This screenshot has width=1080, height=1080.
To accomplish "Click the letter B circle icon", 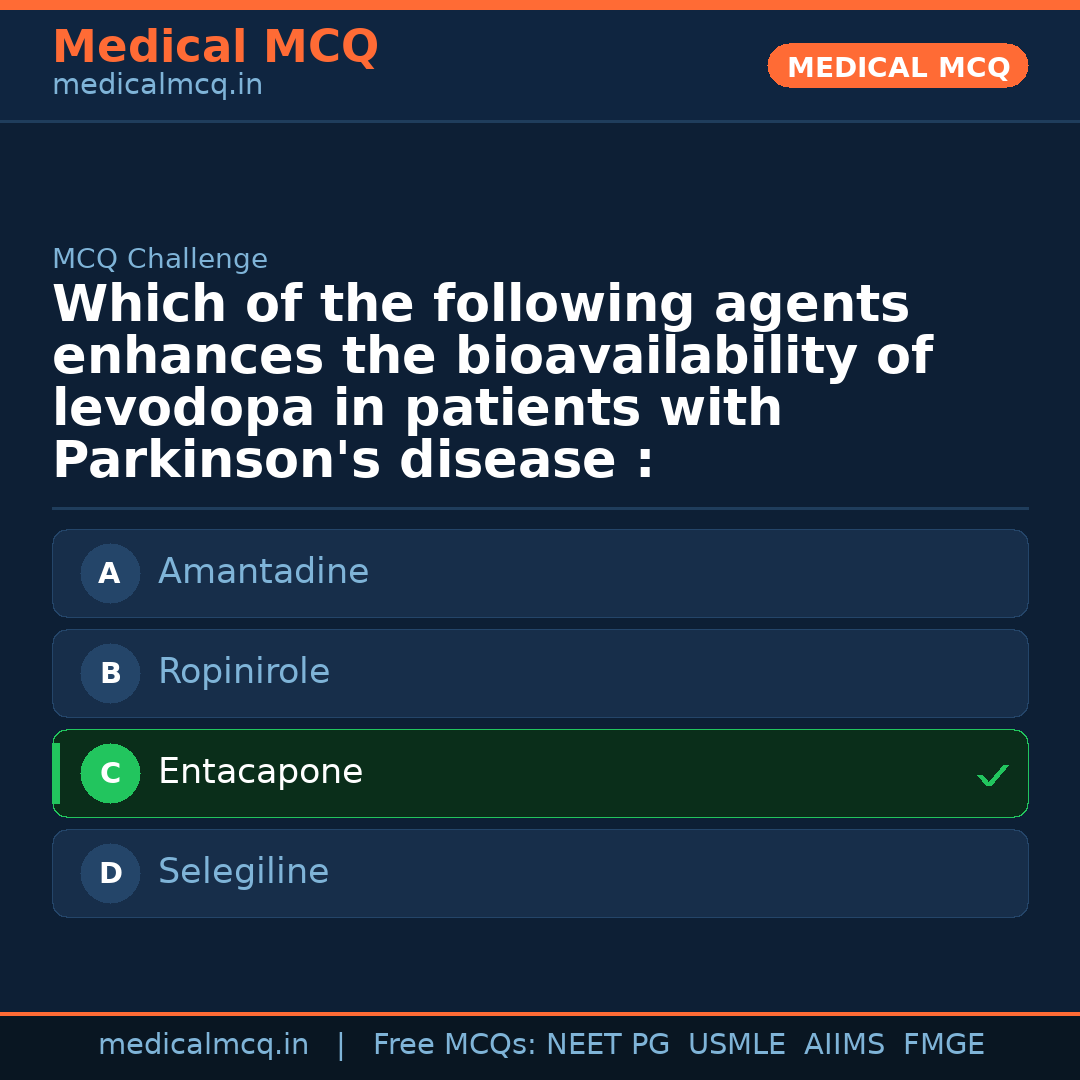I will (x=110, y=673).
